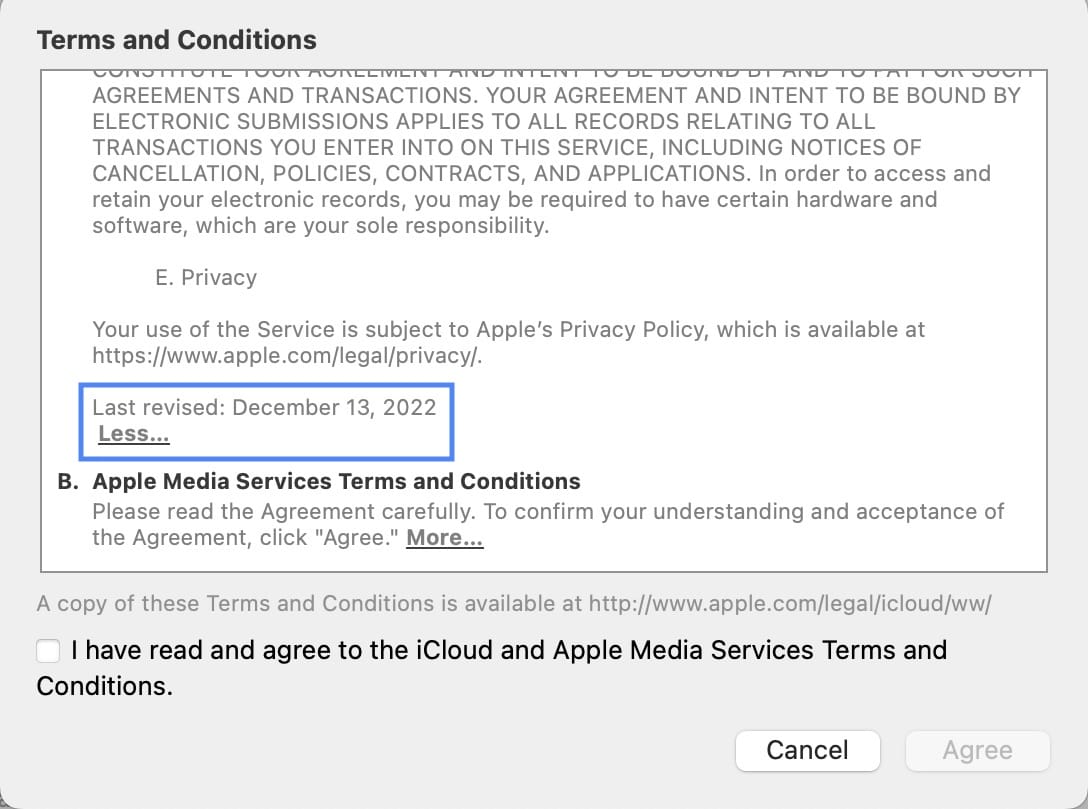Viewport: 1088px width, 809px height.
Task: Click the "Terms and Conditions" dialog title
Action: 176,39
